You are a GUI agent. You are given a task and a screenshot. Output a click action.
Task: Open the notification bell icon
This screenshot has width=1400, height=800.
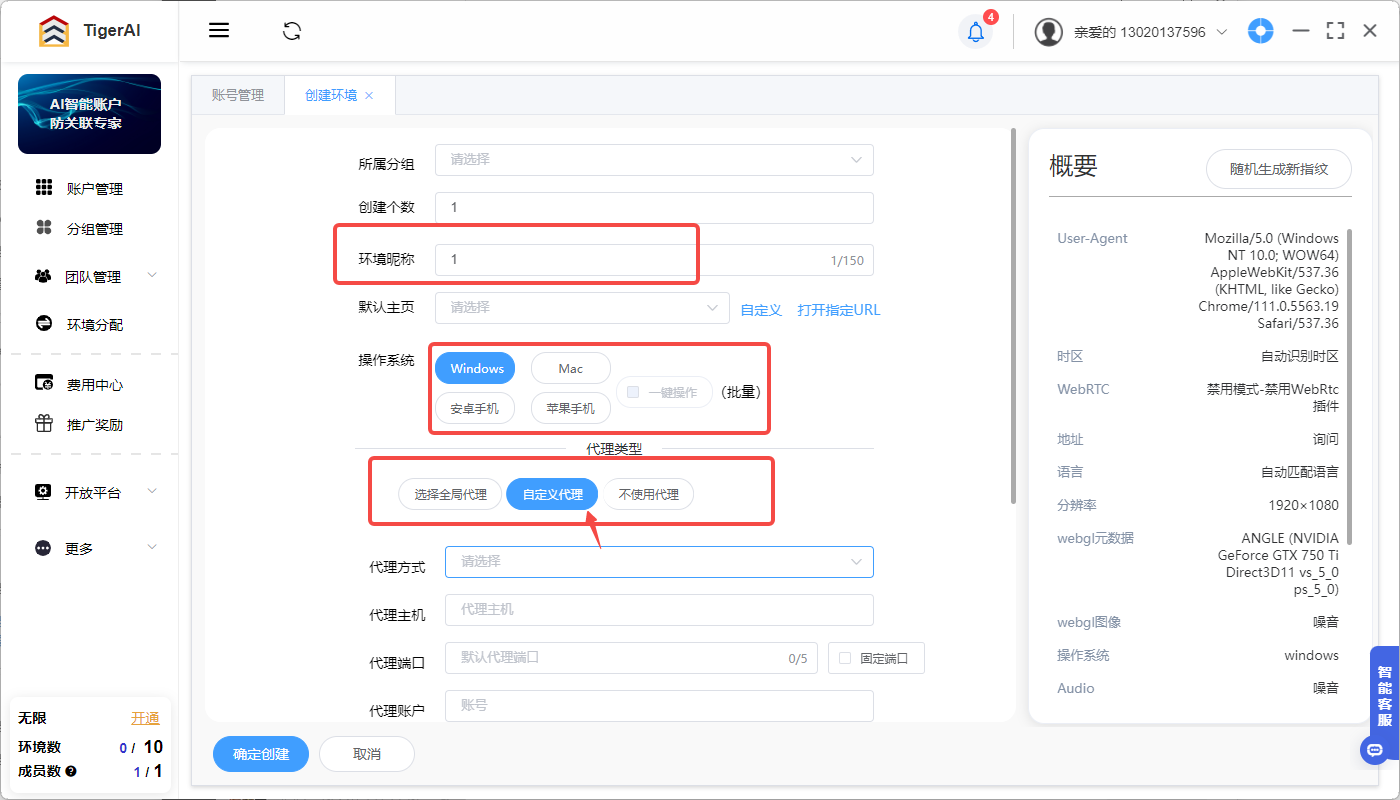[x=976, y=32]
